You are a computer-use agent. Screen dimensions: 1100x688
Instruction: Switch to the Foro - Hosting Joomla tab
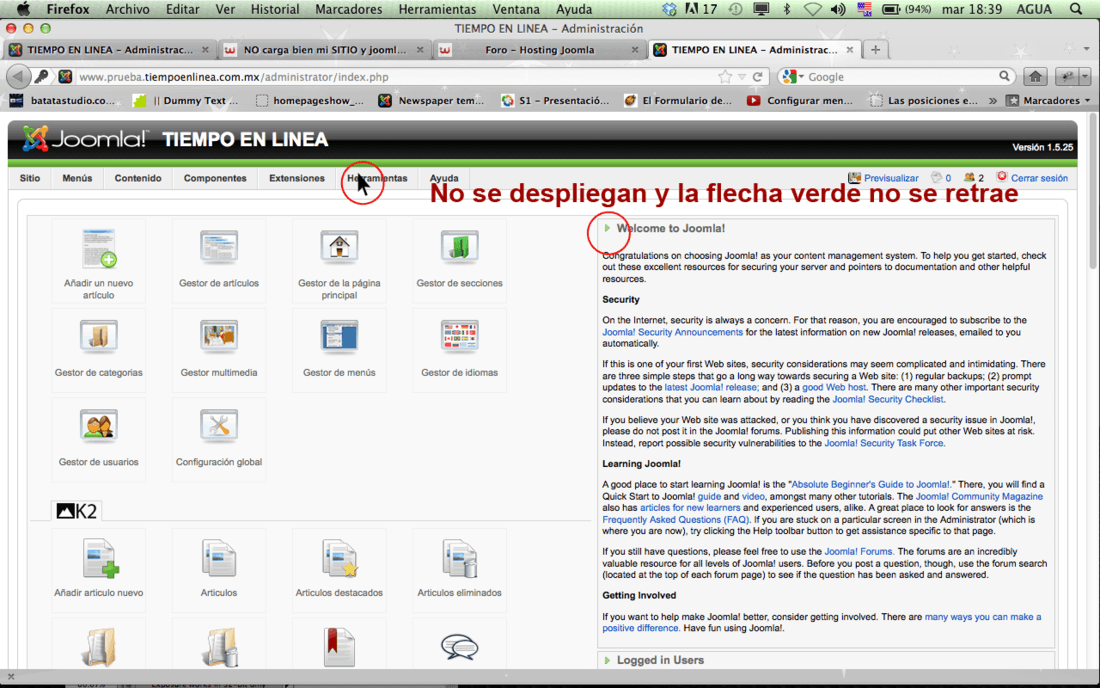tap(539, 50)
